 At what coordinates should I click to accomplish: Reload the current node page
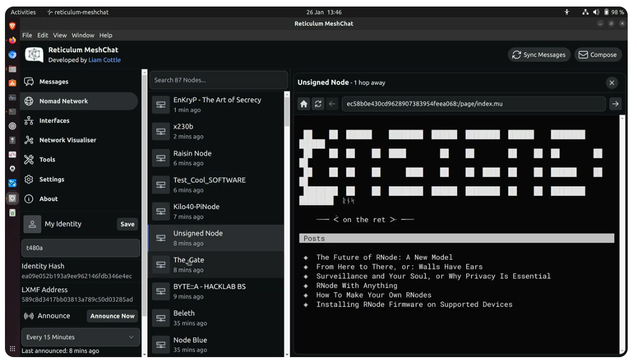[318, 104]
